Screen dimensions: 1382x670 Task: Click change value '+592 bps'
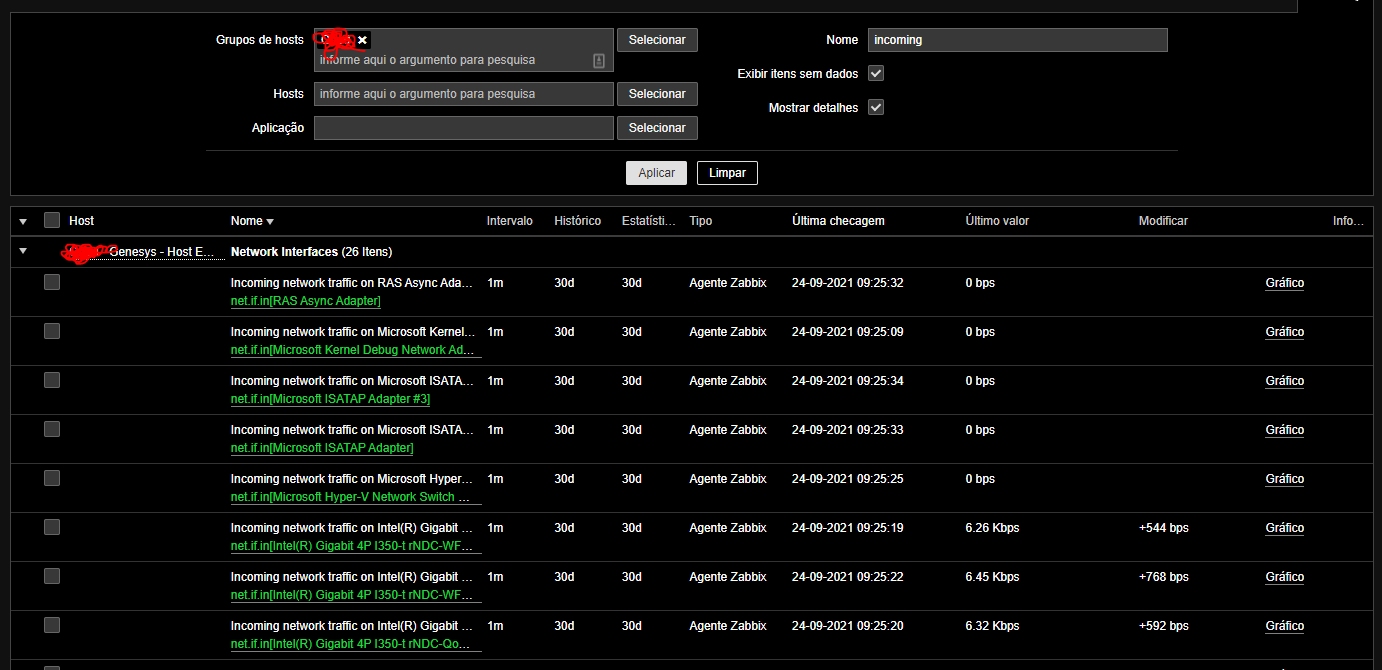click(x=1164, y=626)
